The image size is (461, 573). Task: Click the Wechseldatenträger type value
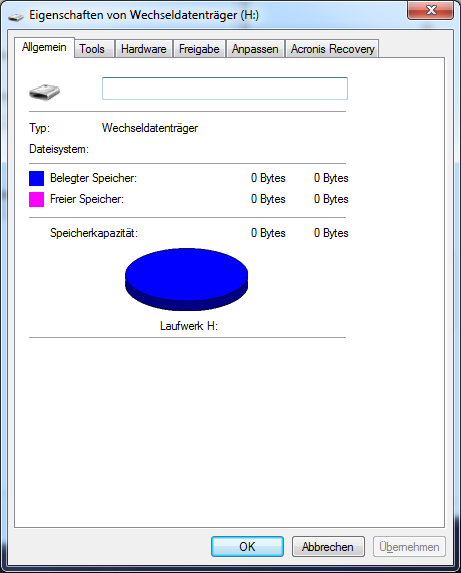[x=150, y=128]
